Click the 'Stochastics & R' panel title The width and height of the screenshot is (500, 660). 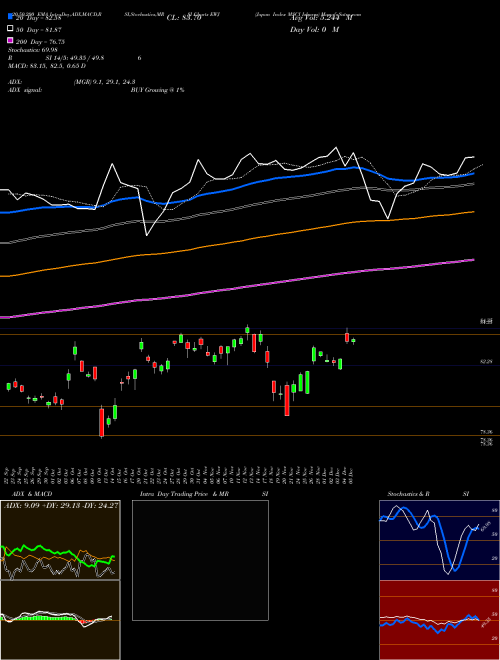[x=408, y=494]
